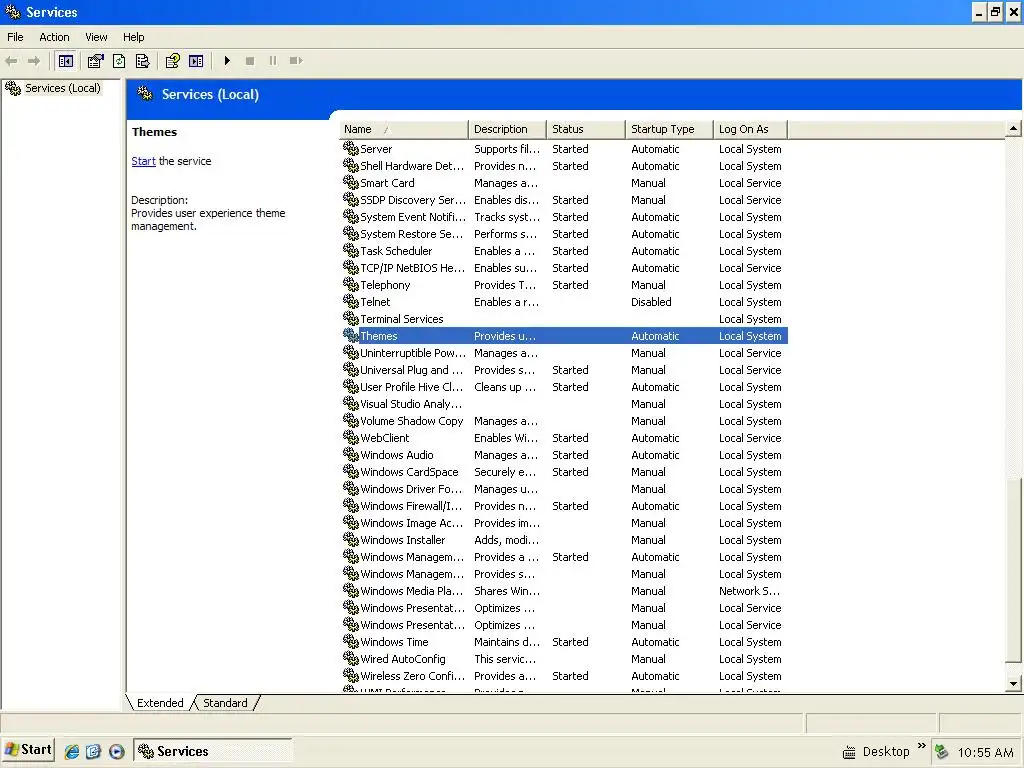Click the Pause Service toolbar icon
1024x768 pixels.
click(272, 61)
